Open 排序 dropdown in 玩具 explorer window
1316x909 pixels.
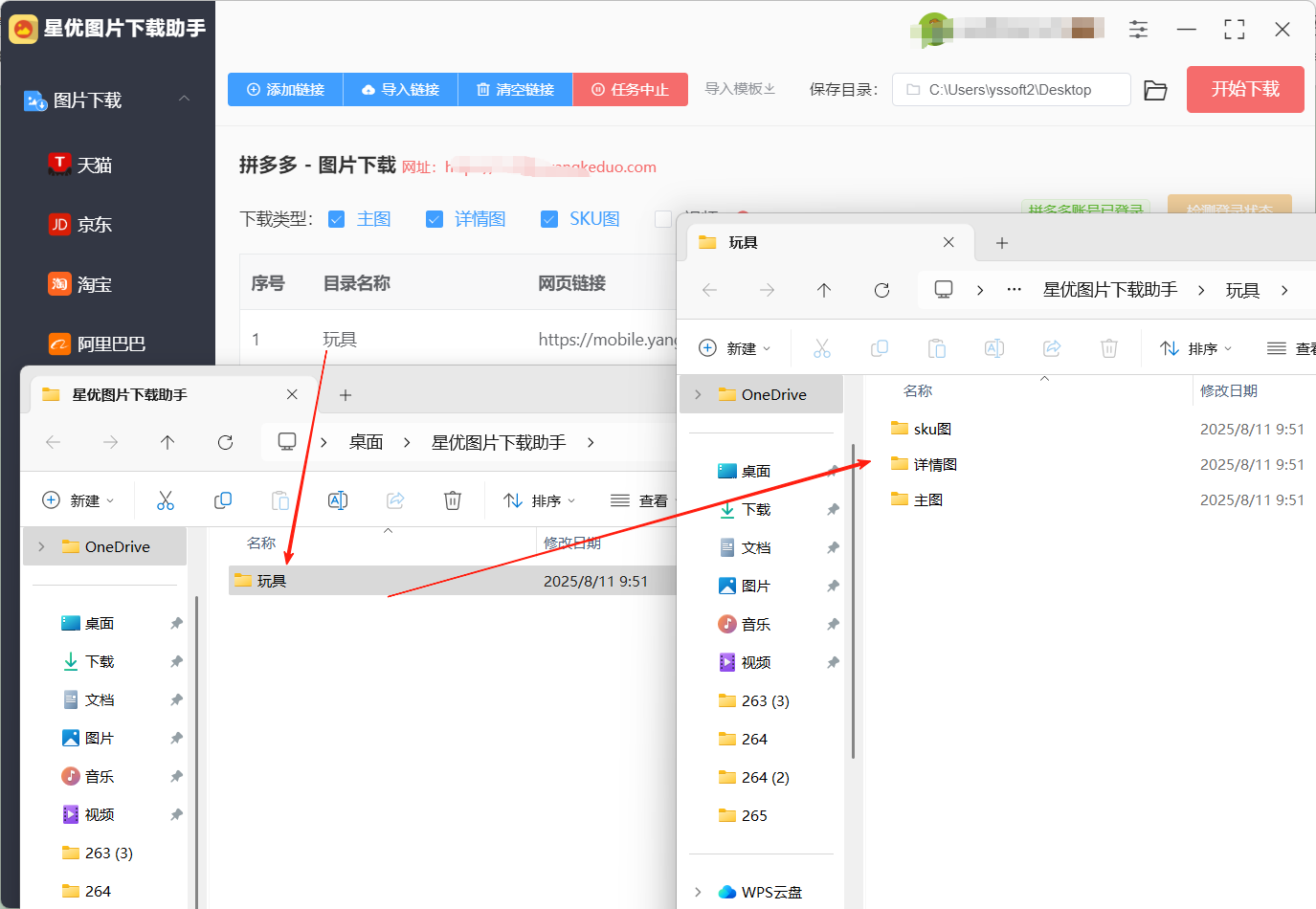click(1196, 348)
